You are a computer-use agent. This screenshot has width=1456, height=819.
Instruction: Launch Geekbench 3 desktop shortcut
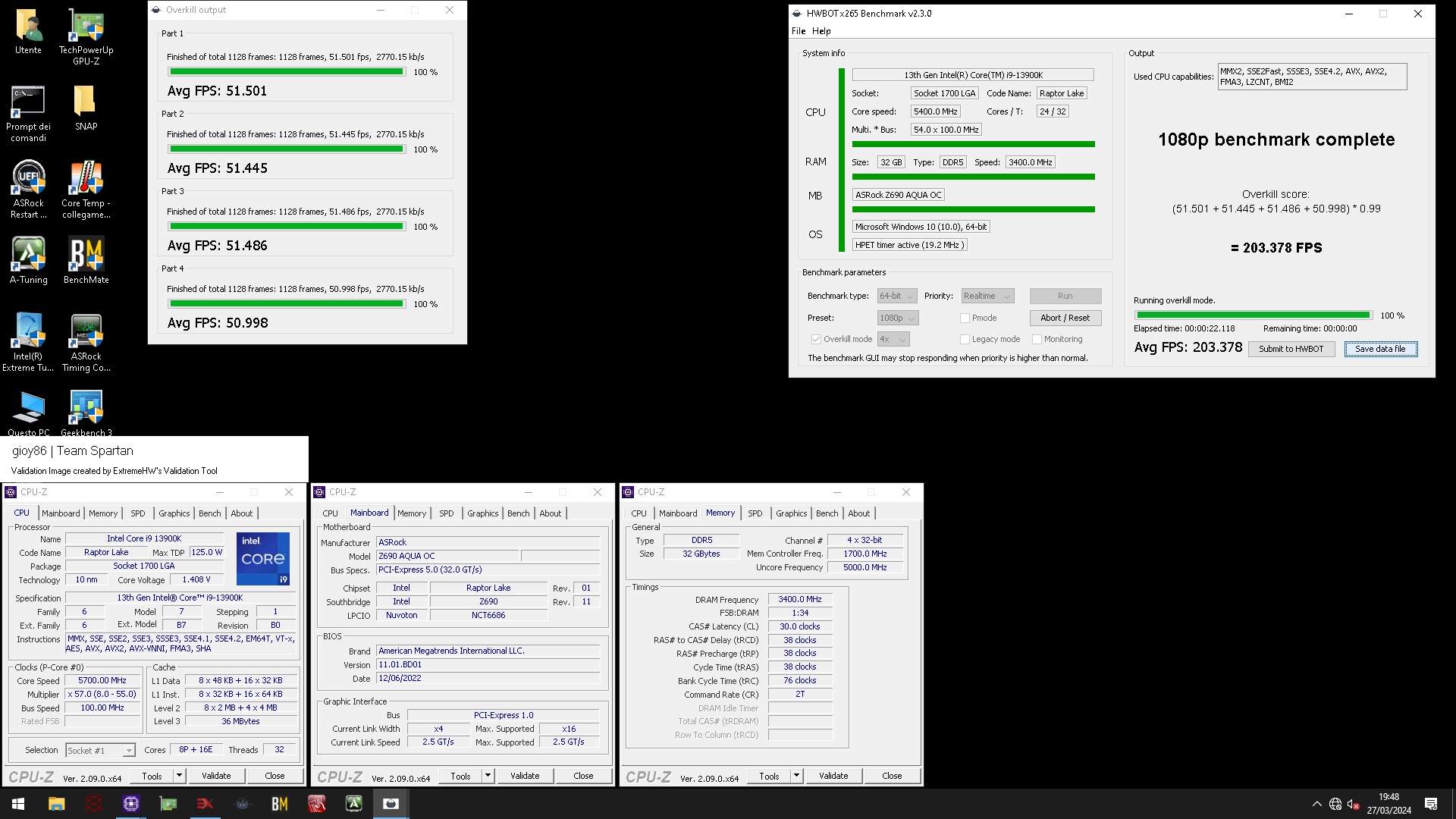point(86,414)
